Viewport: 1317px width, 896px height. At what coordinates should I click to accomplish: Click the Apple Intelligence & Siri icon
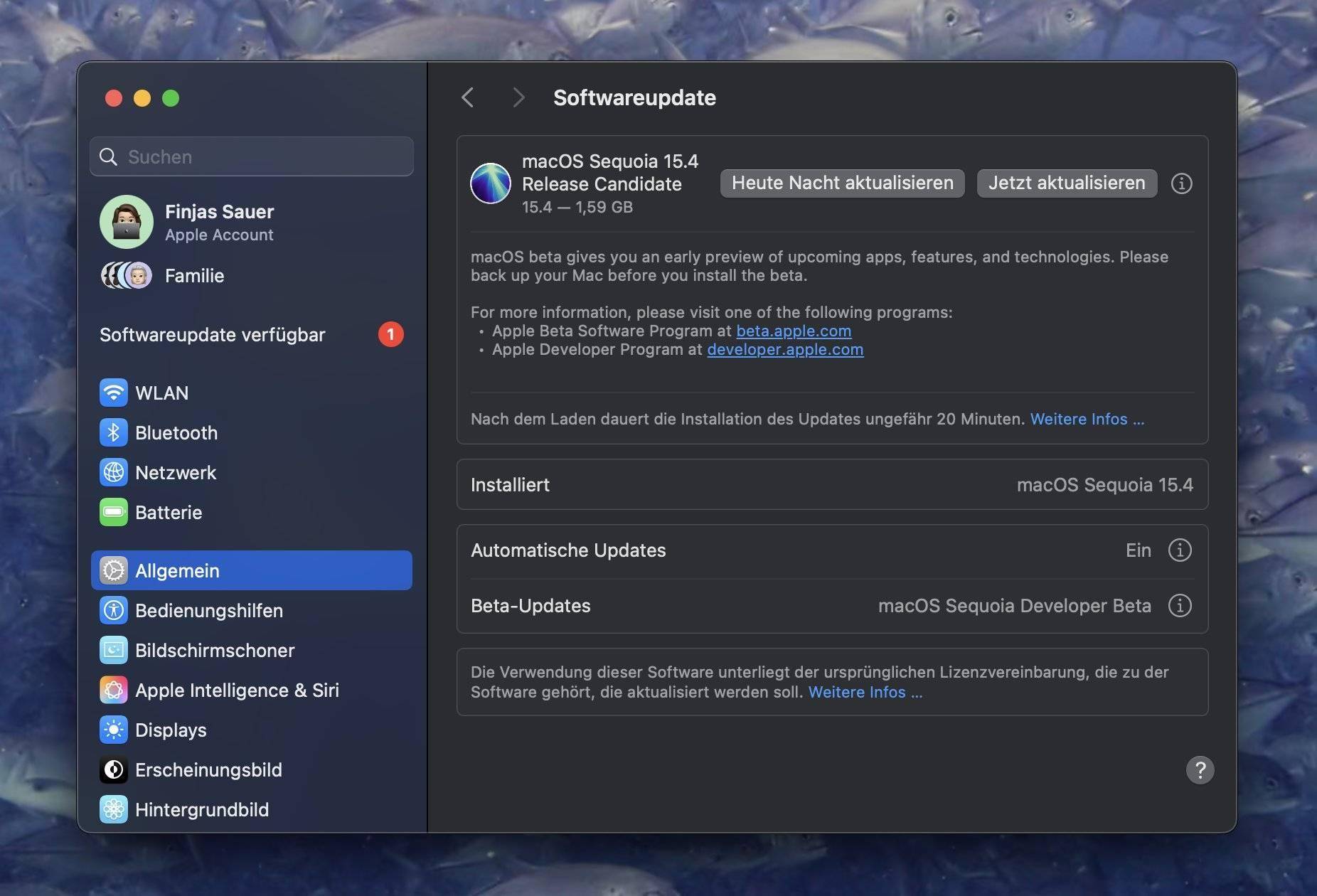[x=114, y=690]
